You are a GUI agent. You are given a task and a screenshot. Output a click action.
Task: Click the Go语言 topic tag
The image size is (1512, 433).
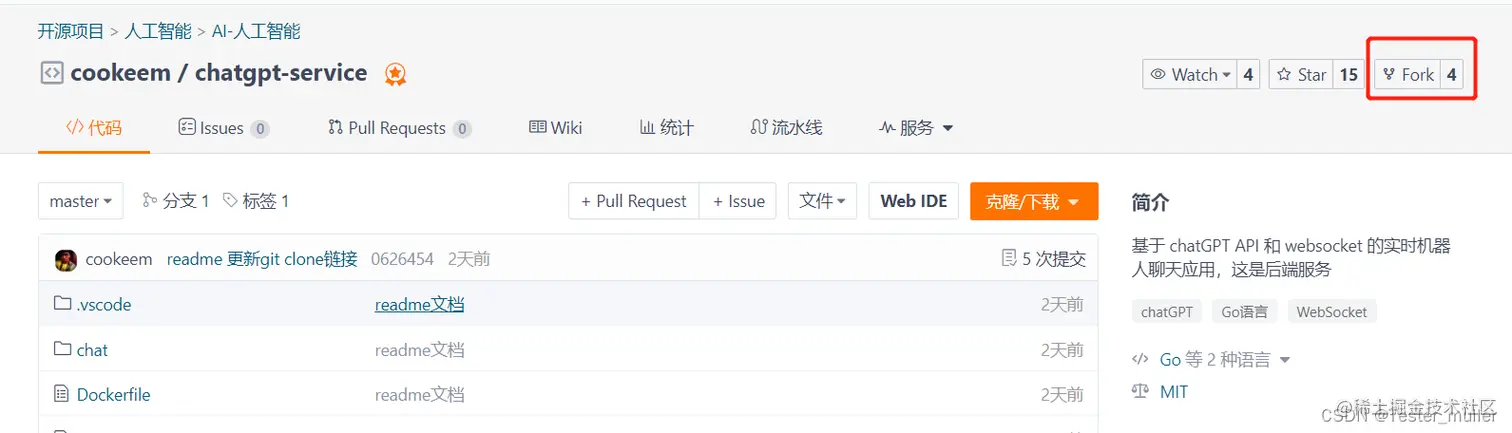pyautogui.click(x=1245, y=312)
